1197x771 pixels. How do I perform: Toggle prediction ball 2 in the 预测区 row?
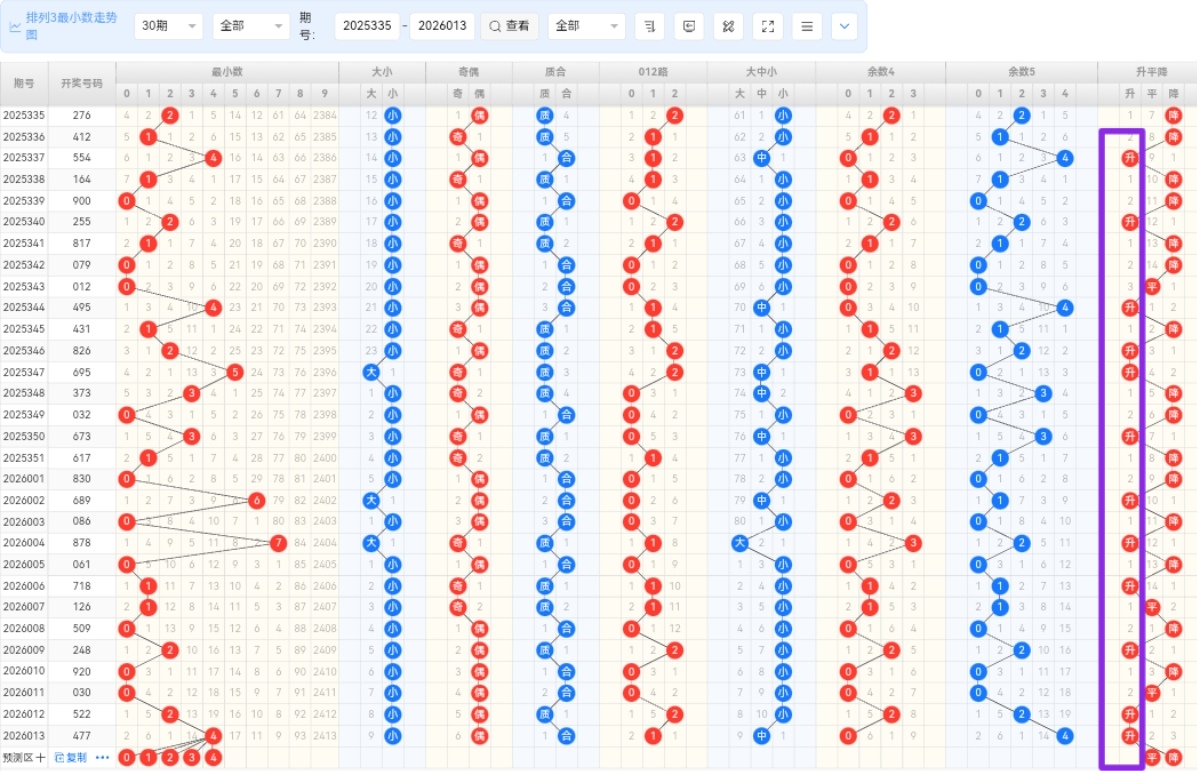(170, 758)
